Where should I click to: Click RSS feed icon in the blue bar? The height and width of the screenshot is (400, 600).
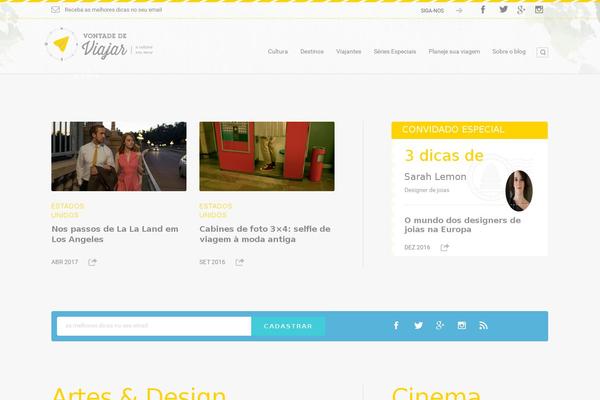coord(483,325)
